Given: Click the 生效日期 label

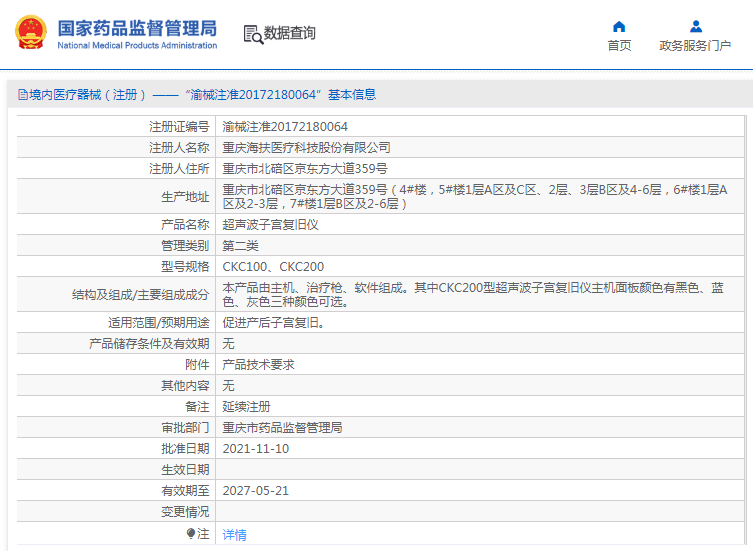Looking at the screenshot, I should tap(185, 470).
